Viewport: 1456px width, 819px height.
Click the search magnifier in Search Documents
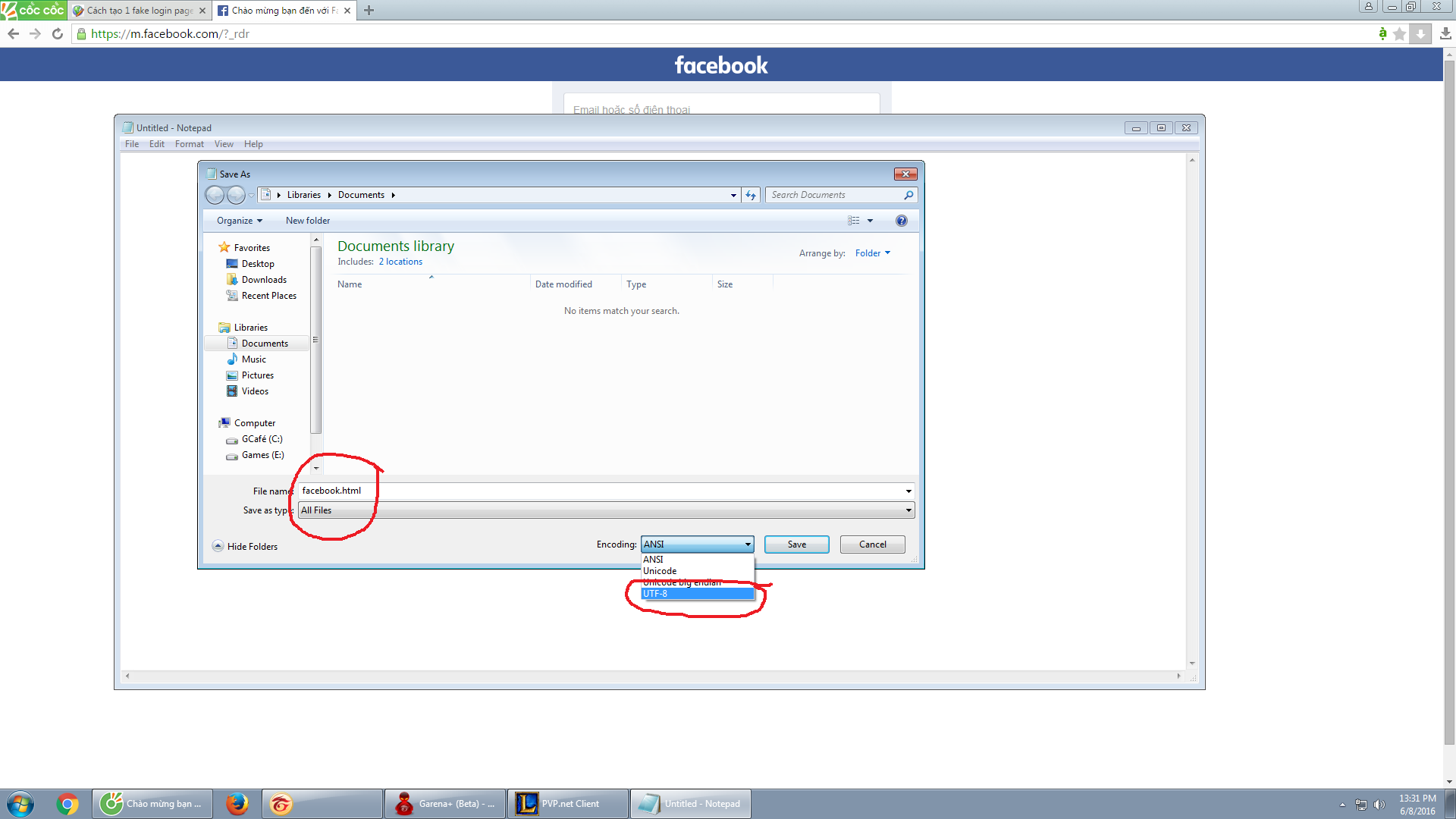coord(908,195)
